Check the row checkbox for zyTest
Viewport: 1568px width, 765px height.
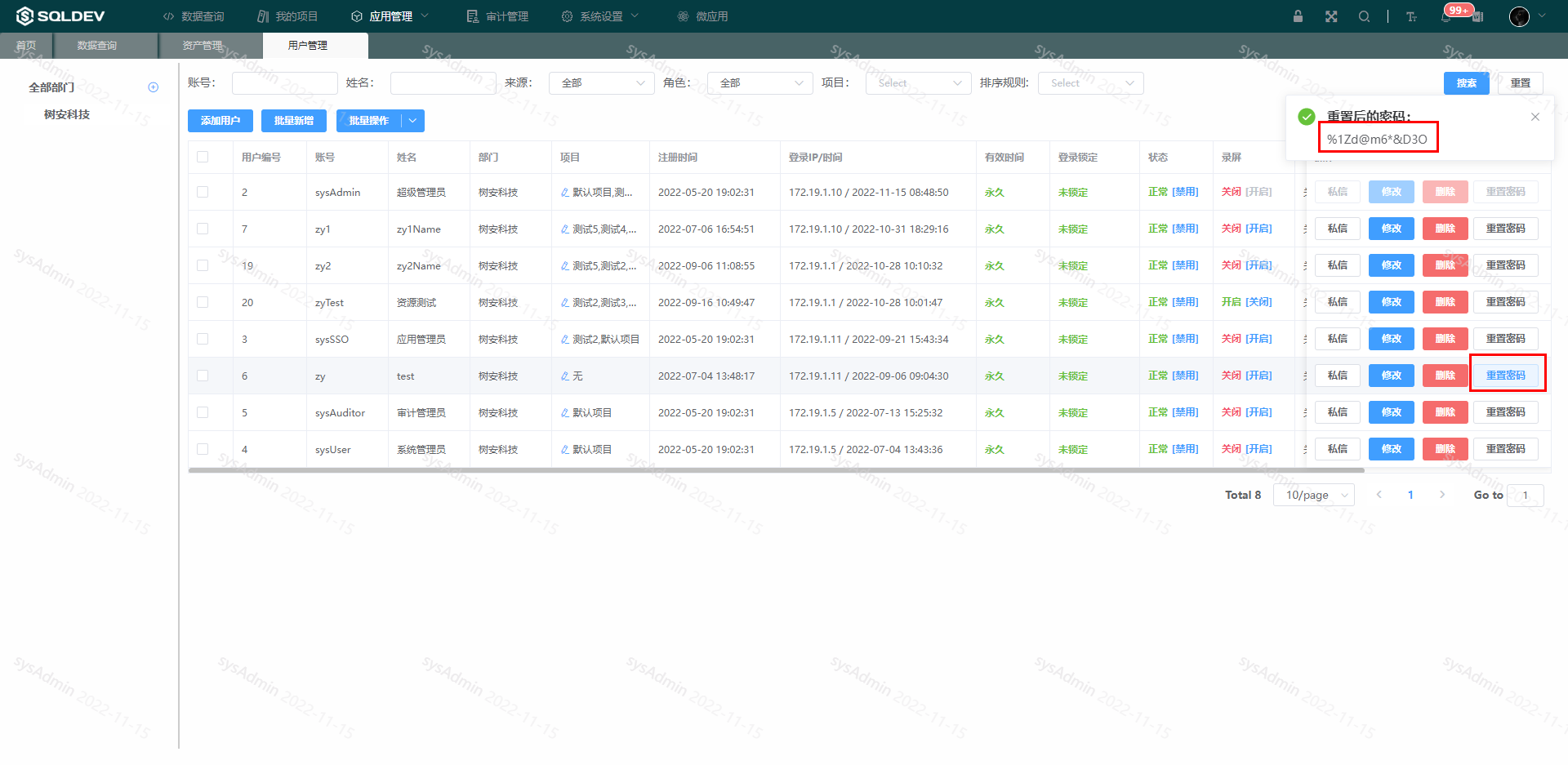(203, 302)
